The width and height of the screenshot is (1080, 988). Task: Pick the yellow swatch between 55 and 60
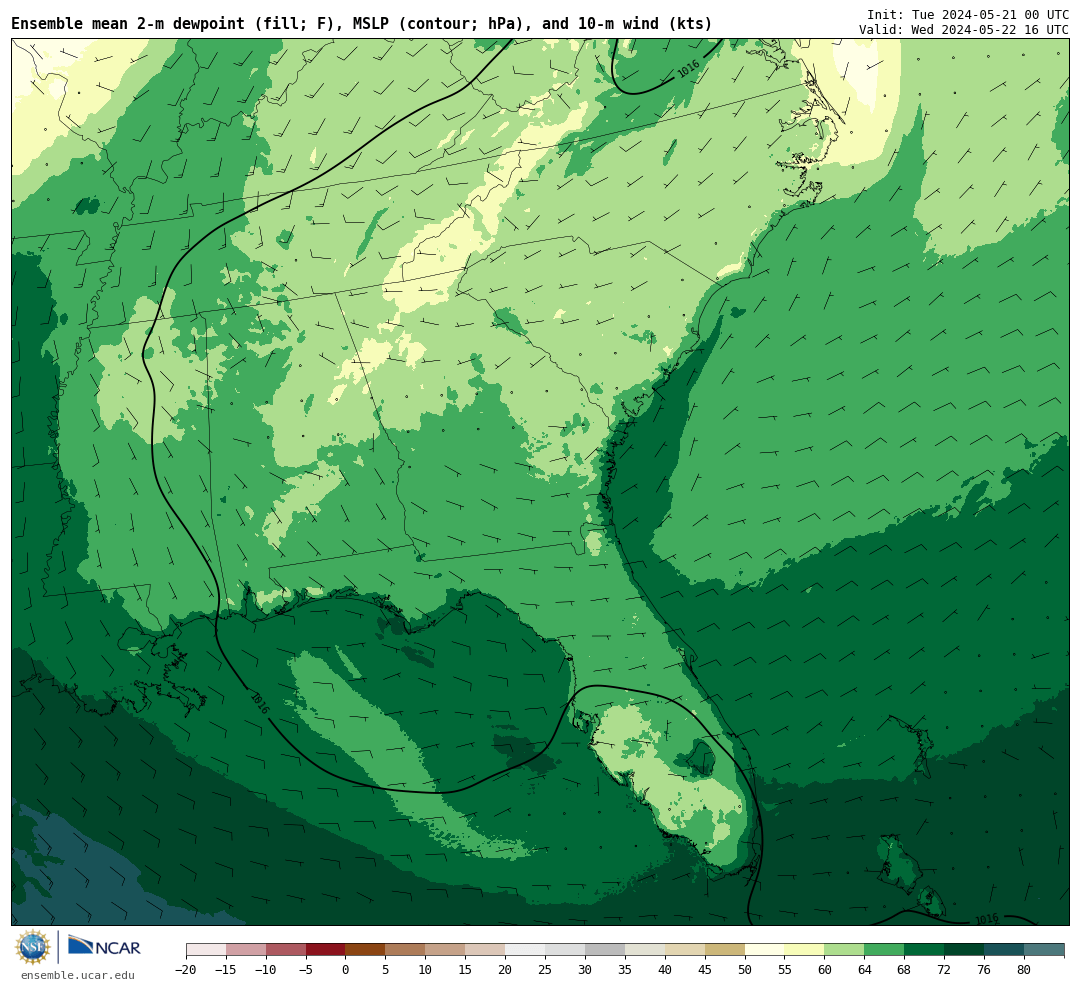[x=805, y=950]
